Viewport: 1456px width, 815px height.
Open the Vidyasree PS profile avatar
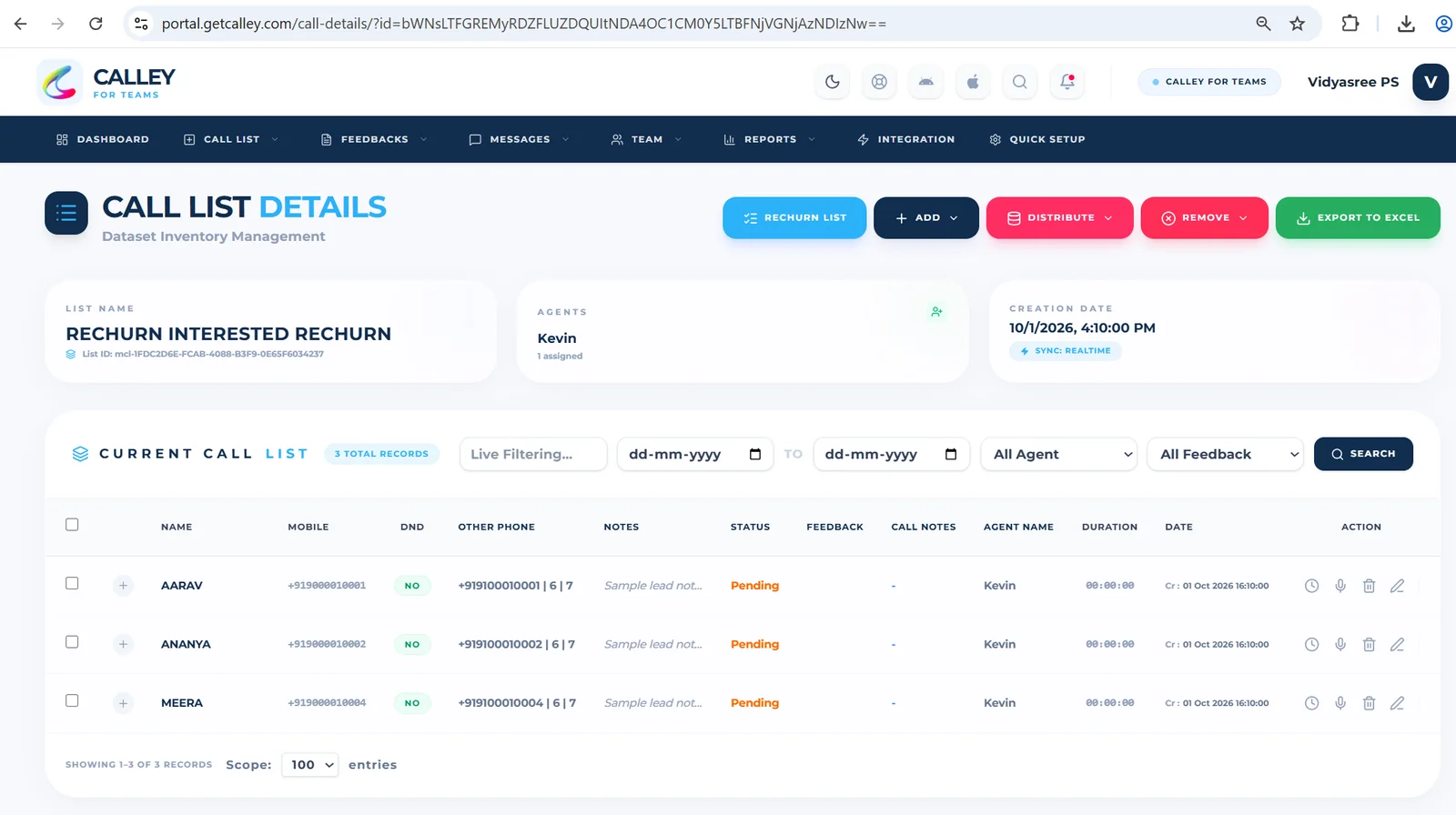pos(1431,82)
